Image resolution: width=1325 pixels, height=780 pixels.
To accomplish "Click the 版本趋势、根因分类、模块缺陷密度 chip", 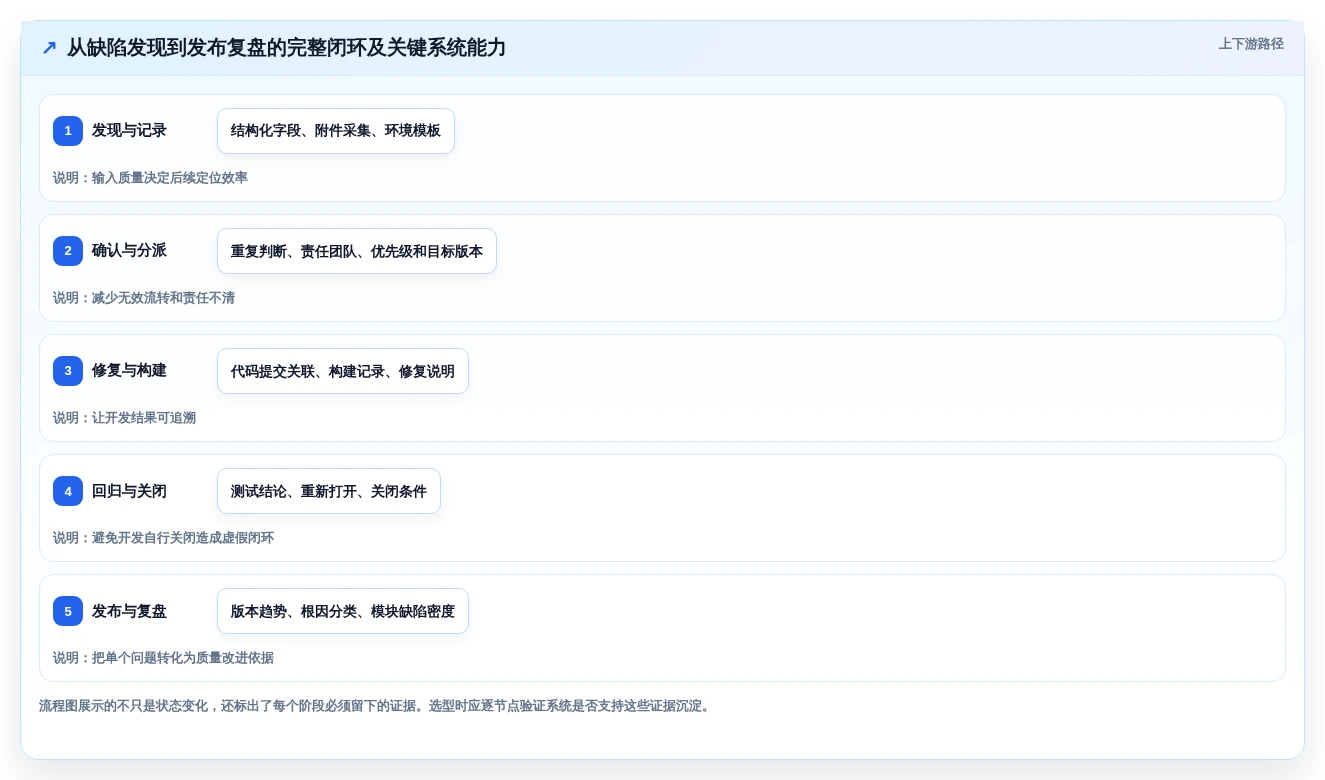I will pos(343,611).
